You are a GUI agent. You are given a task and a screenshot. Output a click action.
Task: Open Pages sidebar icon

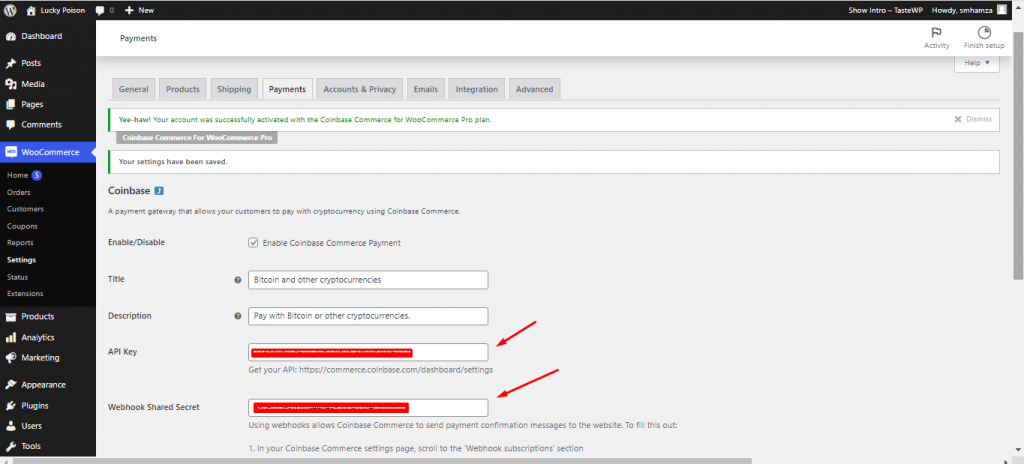pos(10,105)
